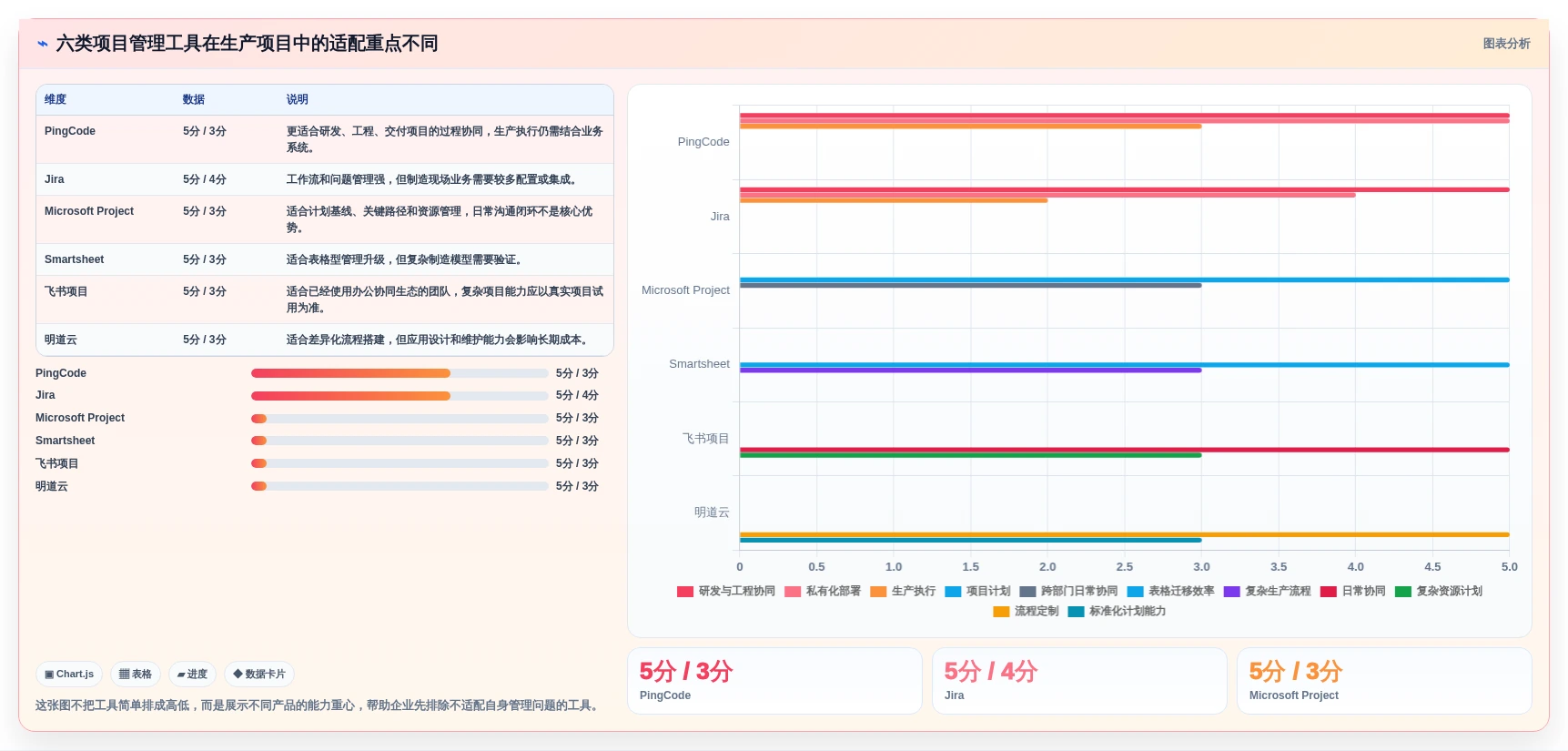The height and width of the screenshot is (751, 1568).
Task: Toggle the 生产执行 legend item
Action: [903, 592]
